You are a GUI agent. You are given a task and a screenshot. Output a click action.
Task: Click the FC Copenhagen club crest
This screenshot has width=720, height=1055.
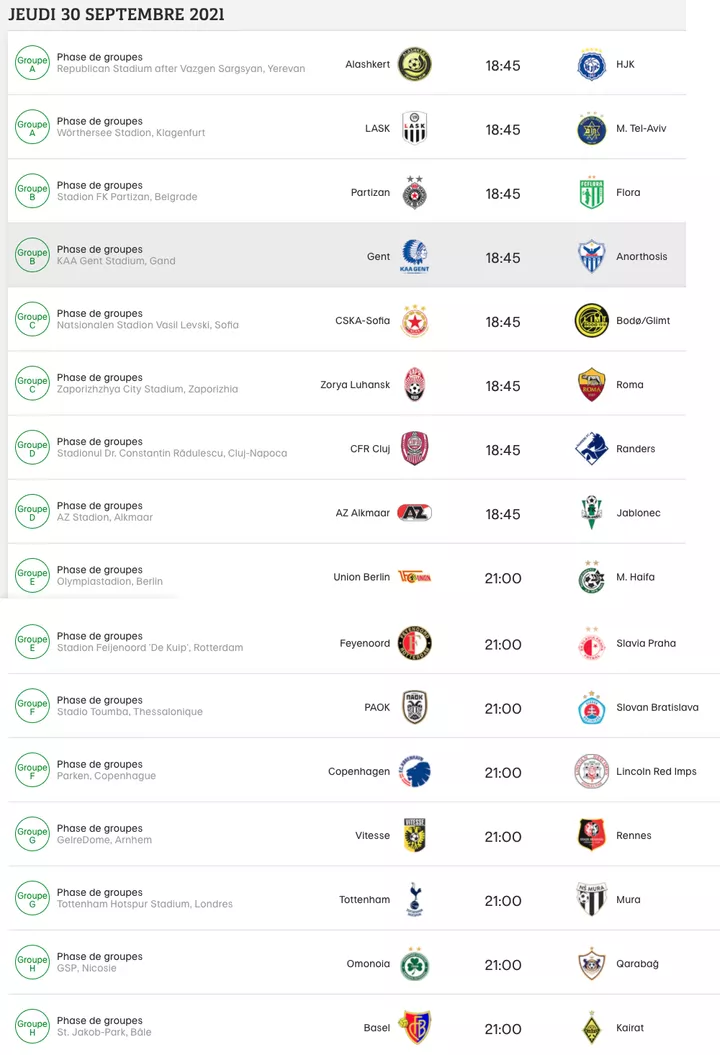click(414, 770)
